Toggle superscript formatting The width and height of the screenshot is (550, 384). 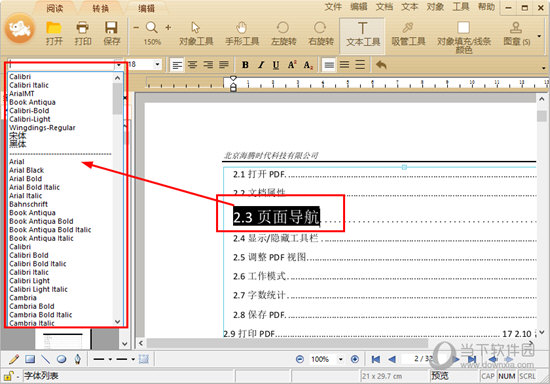pyautogui.click(x=292, y=65)
